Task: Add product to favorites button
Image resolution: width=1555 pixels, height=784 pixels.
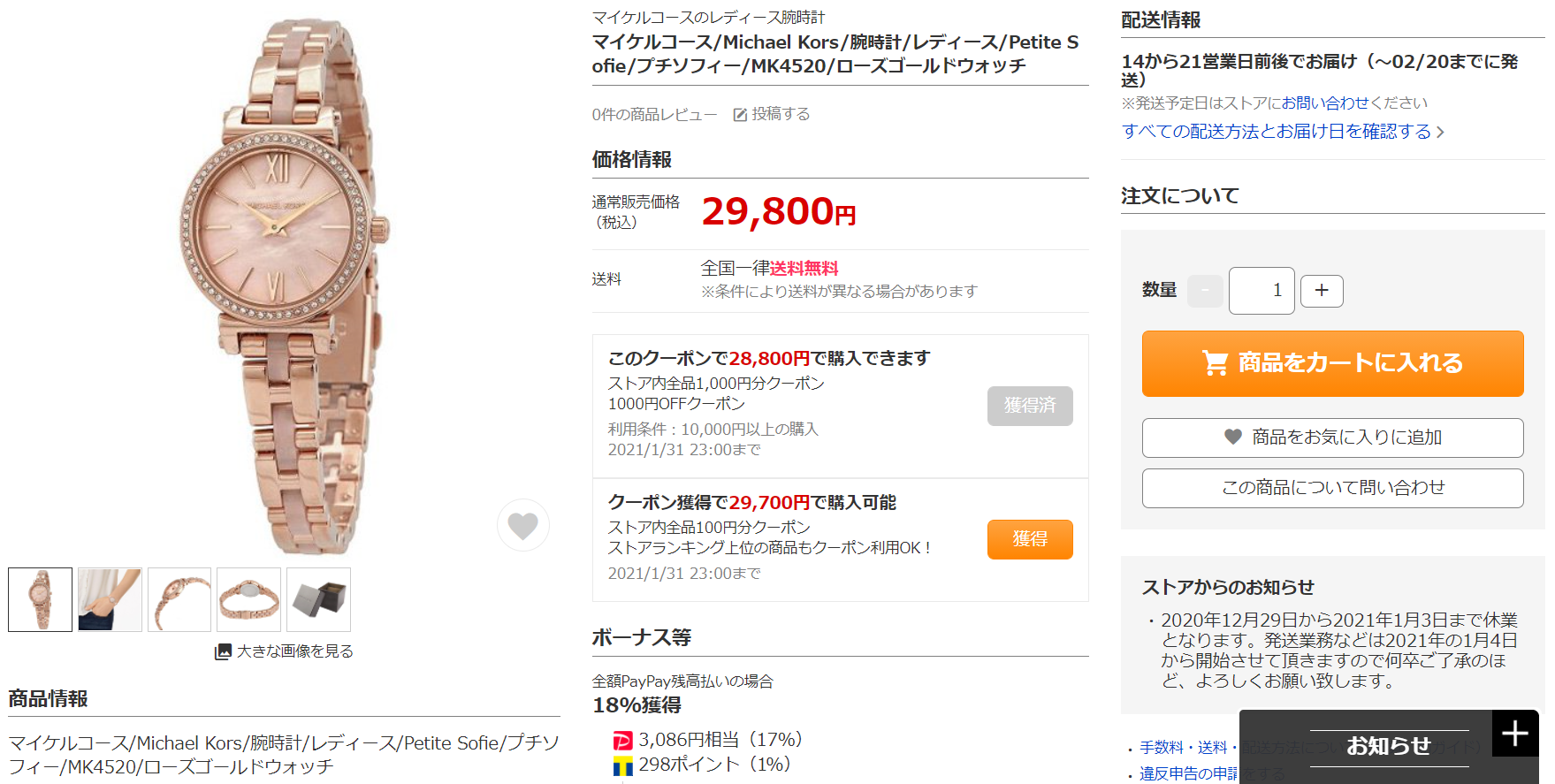Action: pos(1332,438)
